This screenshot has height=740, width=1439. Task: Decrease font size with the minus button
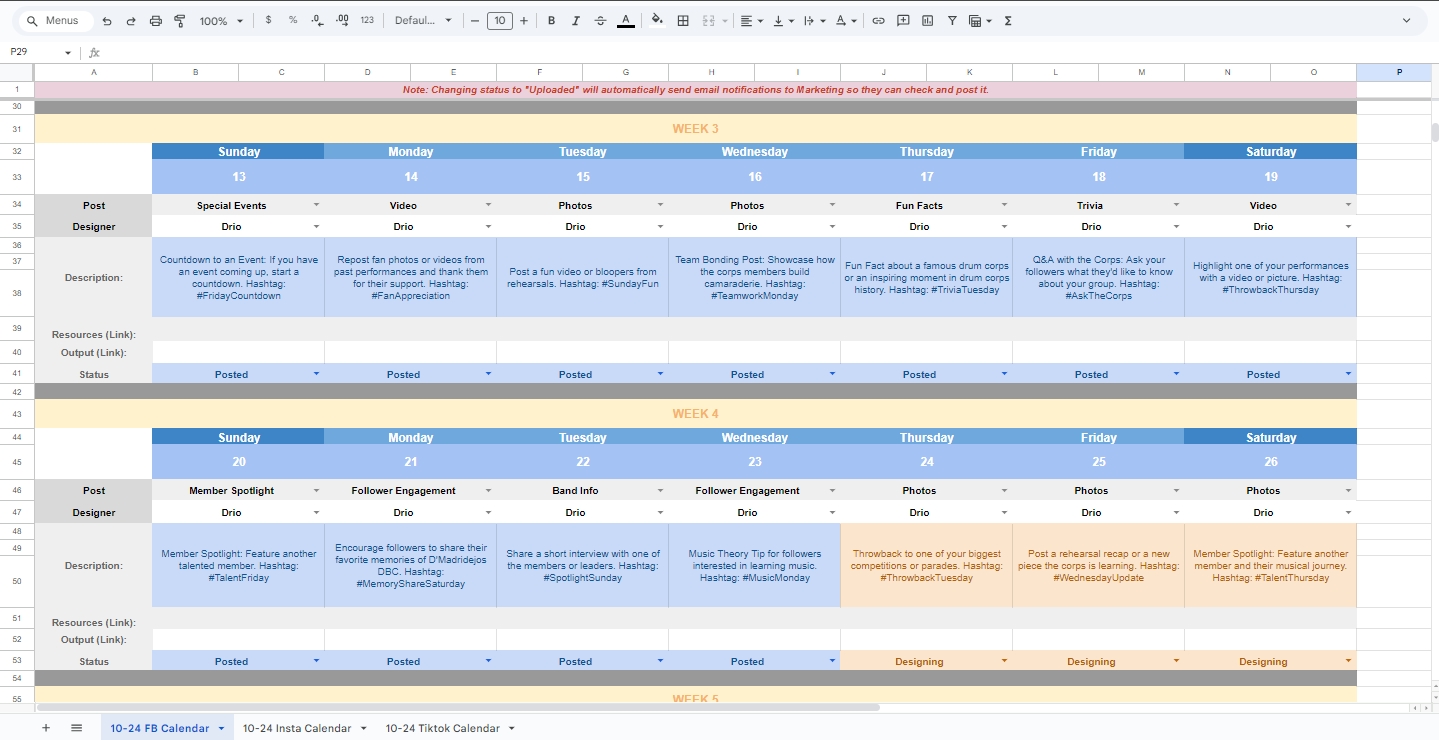tap(475, 20)
